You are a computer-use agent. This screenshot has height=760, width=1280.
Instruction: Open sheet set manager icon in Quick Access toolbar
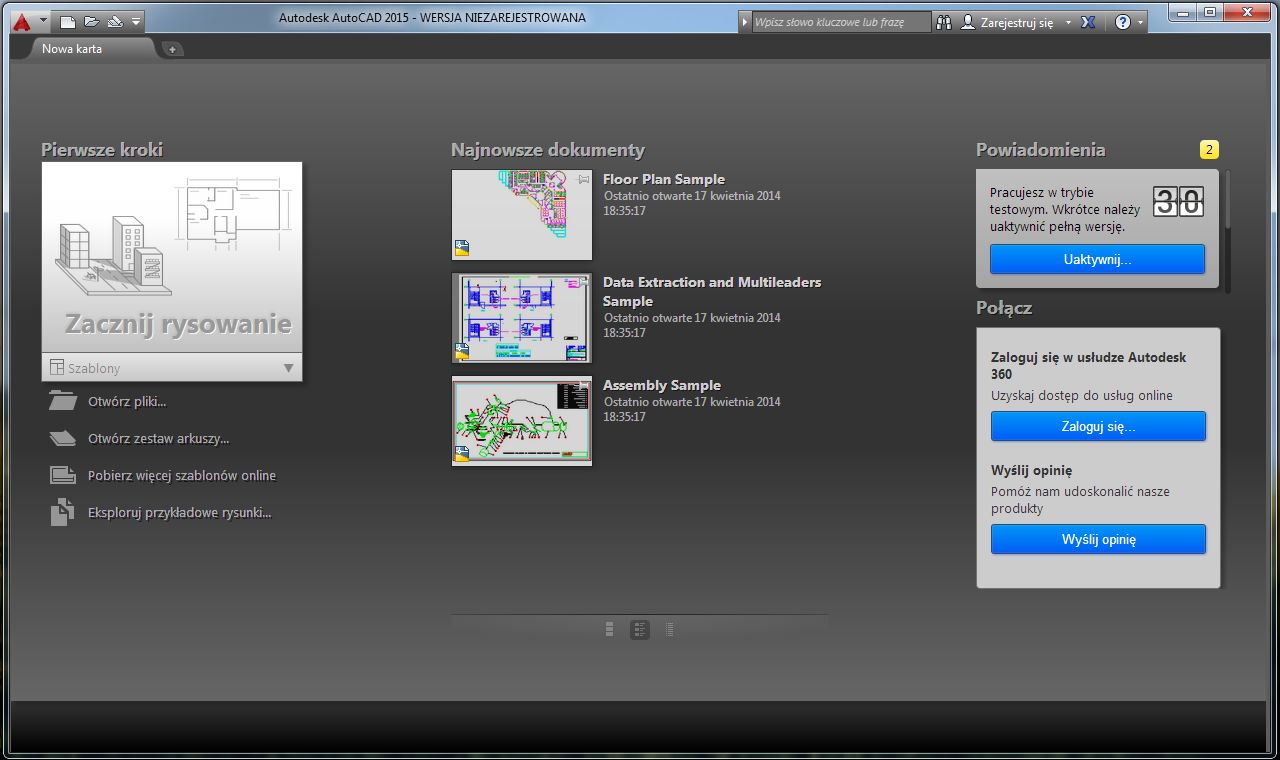pos(114,21)
